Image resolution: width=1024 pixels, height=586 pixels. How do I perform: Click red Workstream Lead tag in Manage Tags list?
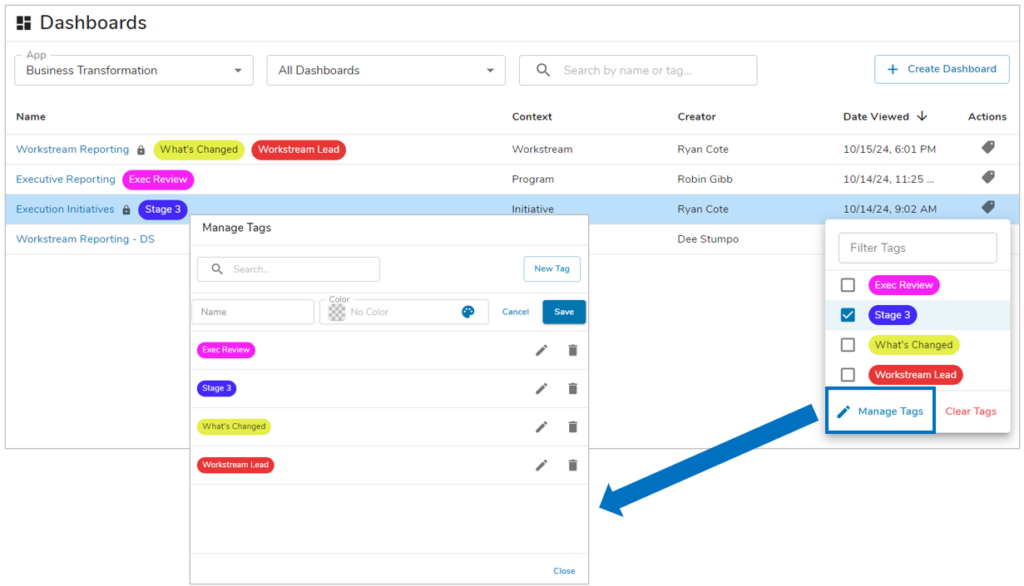click(235, 465)
